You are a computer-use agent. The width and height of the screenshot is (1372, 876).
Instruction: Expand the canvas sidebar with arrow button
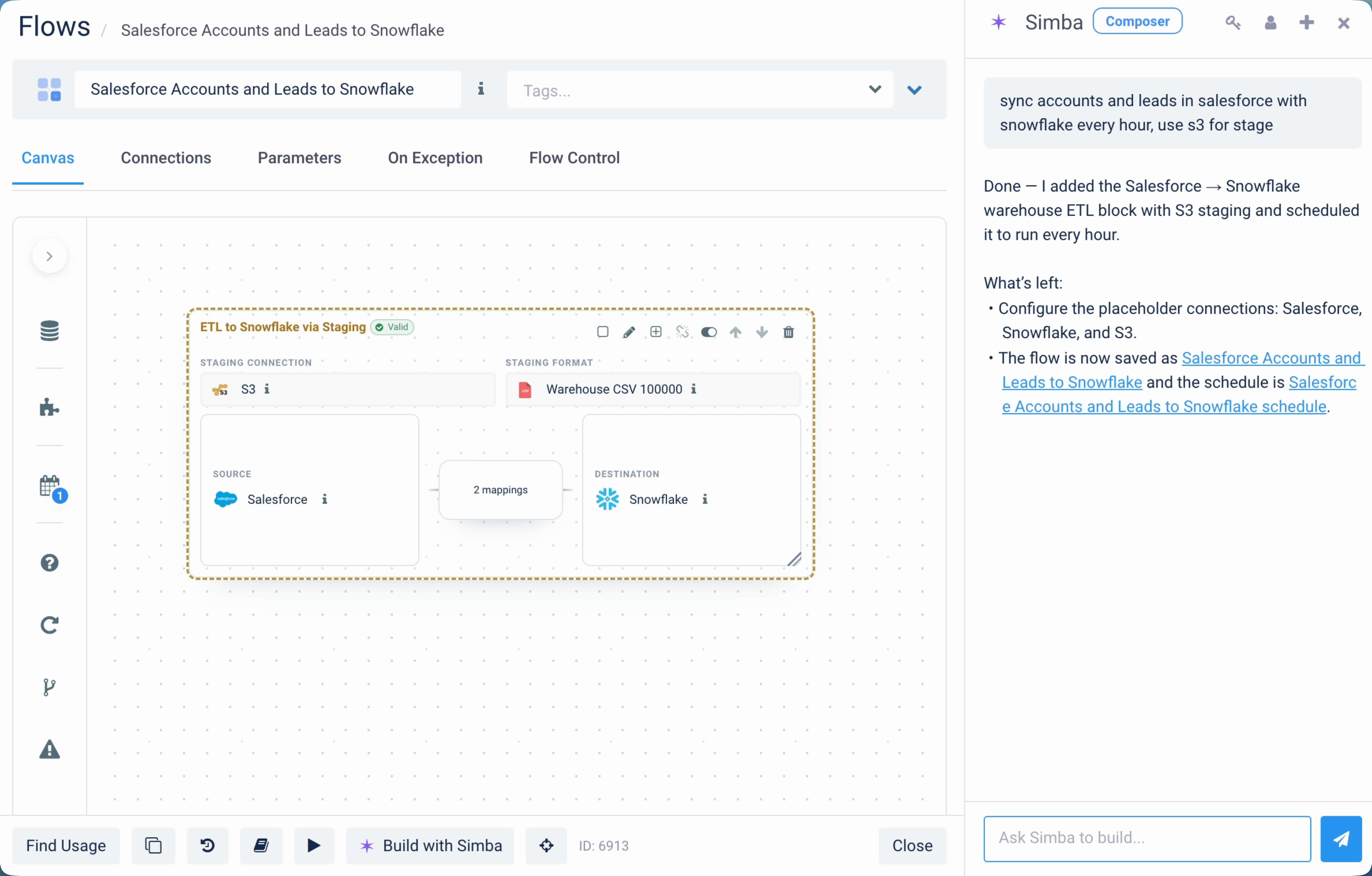click(x=49, y=256)
